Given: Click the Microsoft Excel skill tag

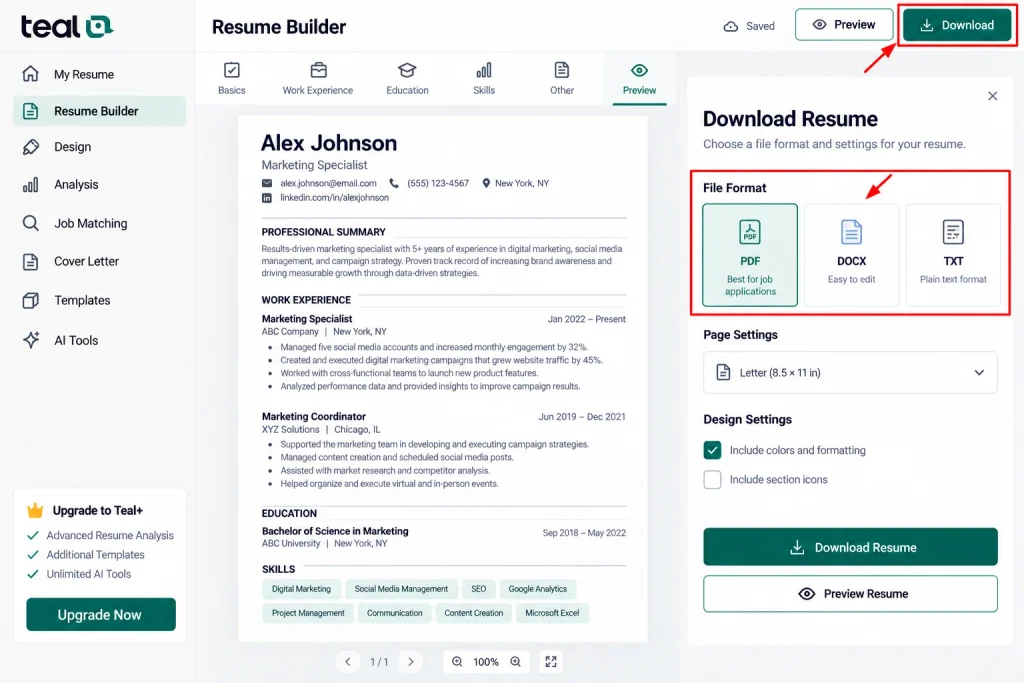Looking at the screenshot, I should [x=552, y=613].
